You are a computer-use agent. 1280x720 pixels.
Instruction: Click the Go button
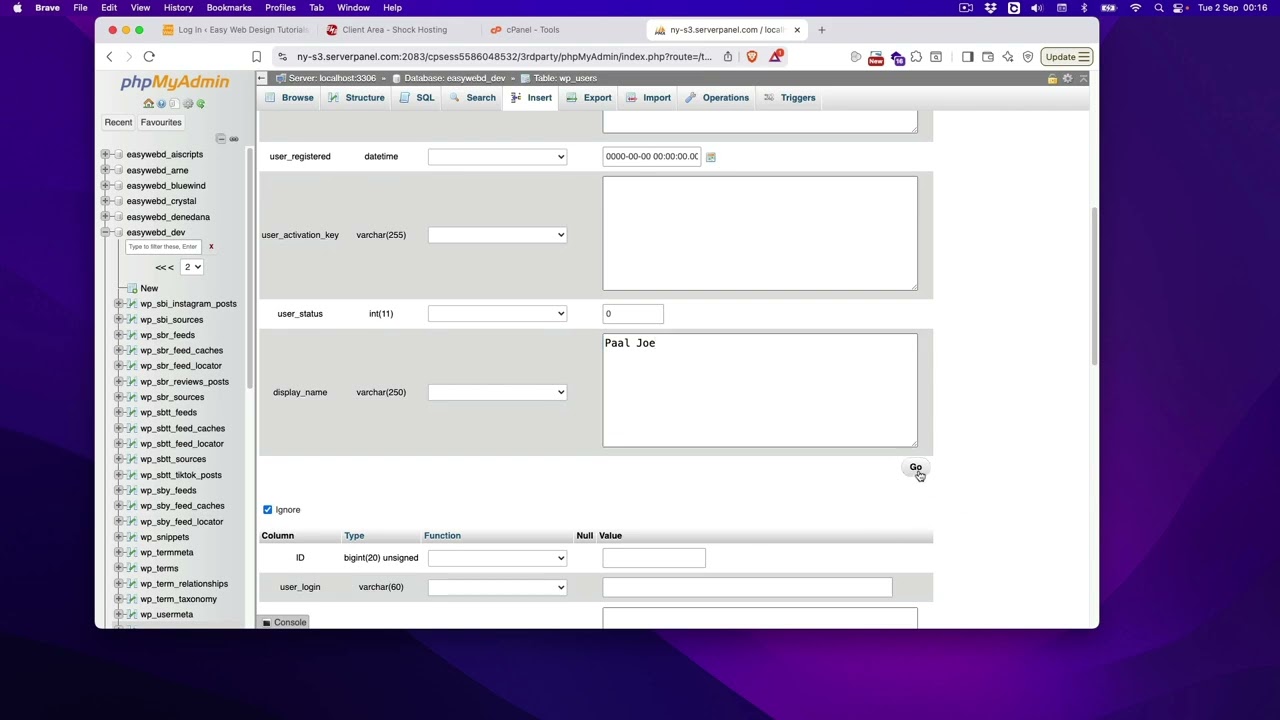(915, 467)
